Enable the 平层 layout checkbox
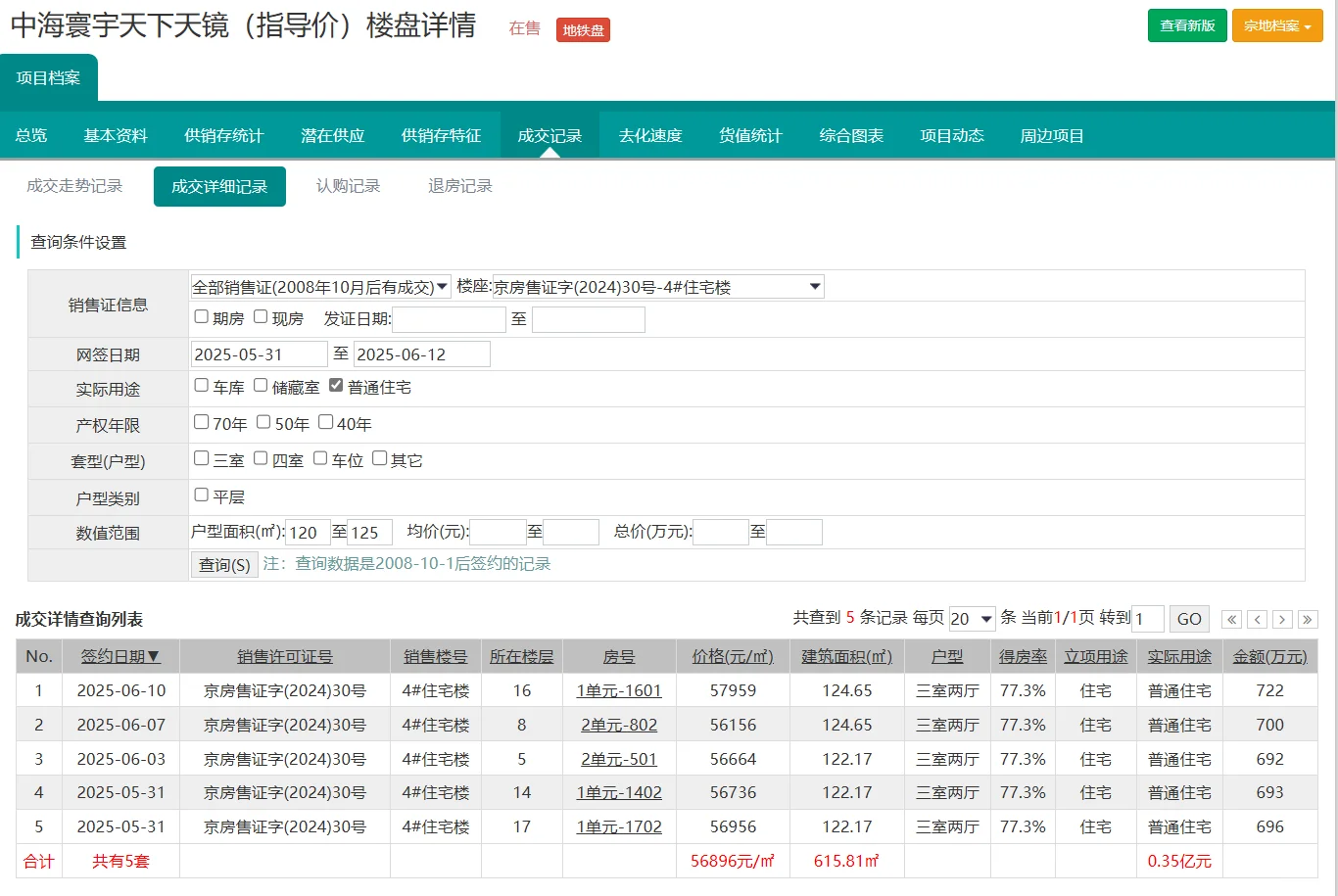This screenshot has width=1338, height=896. (x=202, y=495)
